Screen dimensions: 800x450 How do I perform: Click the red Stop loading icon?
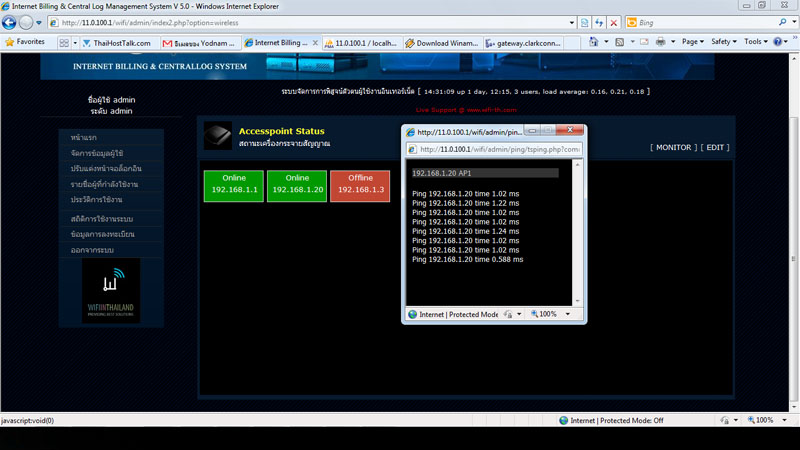[x=614, y=22]
